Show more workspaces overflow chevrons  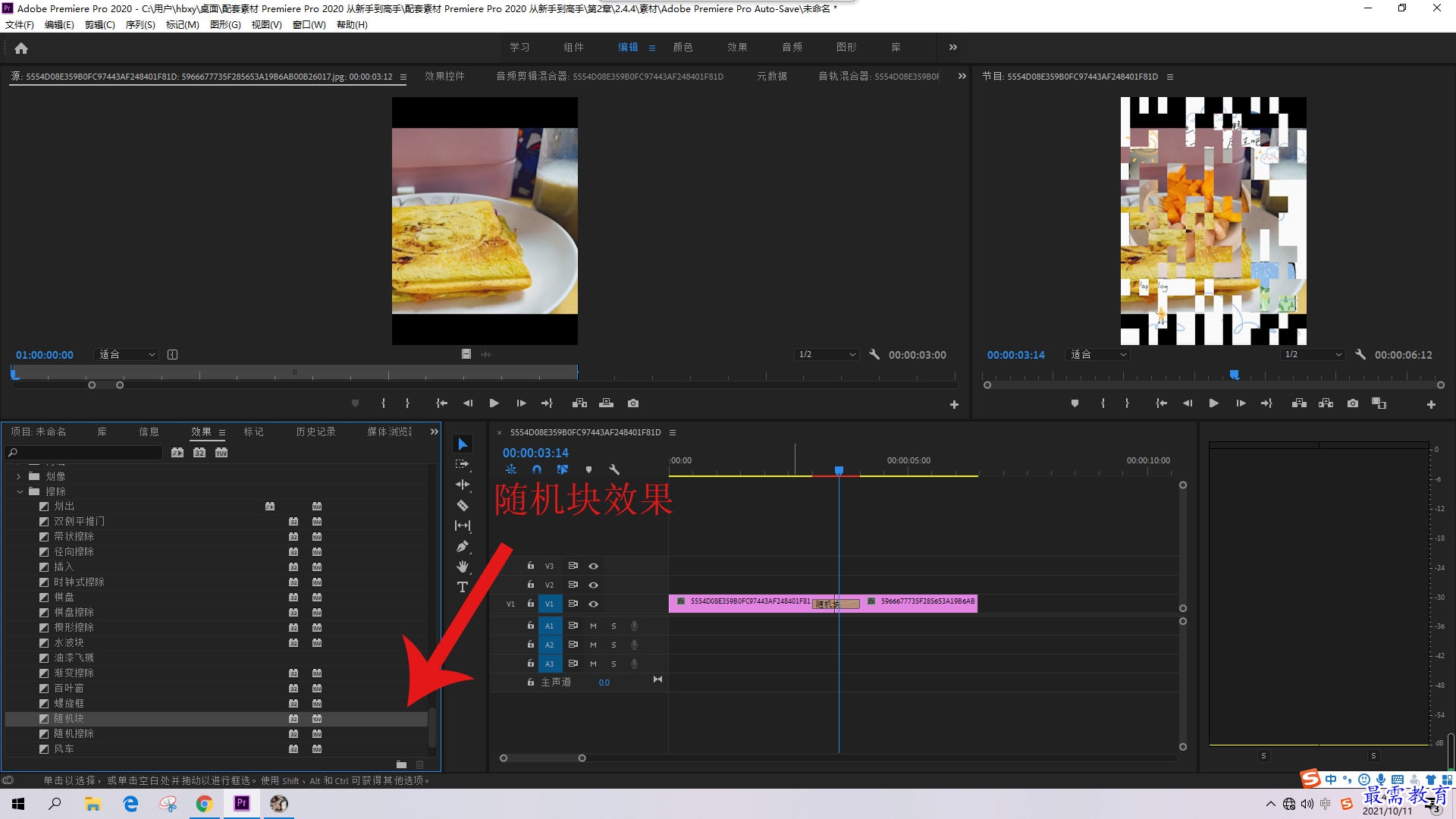pos(953,47)
